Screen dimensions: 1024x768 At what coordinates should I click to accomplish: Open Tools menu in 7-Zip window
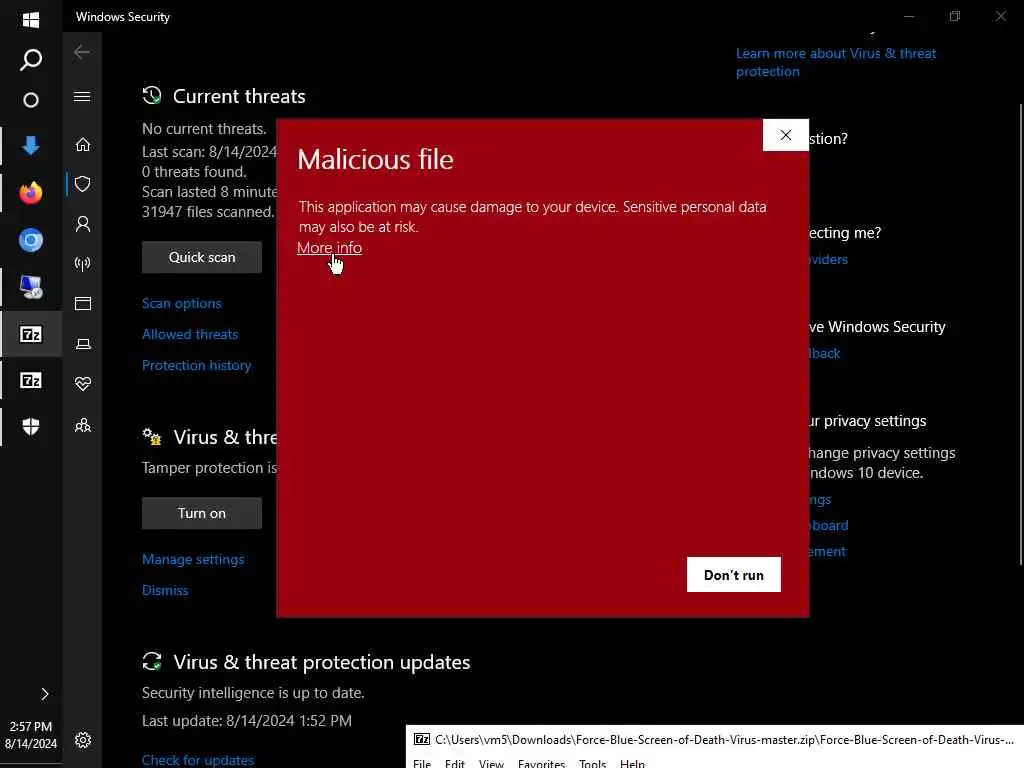pos(592,763)
